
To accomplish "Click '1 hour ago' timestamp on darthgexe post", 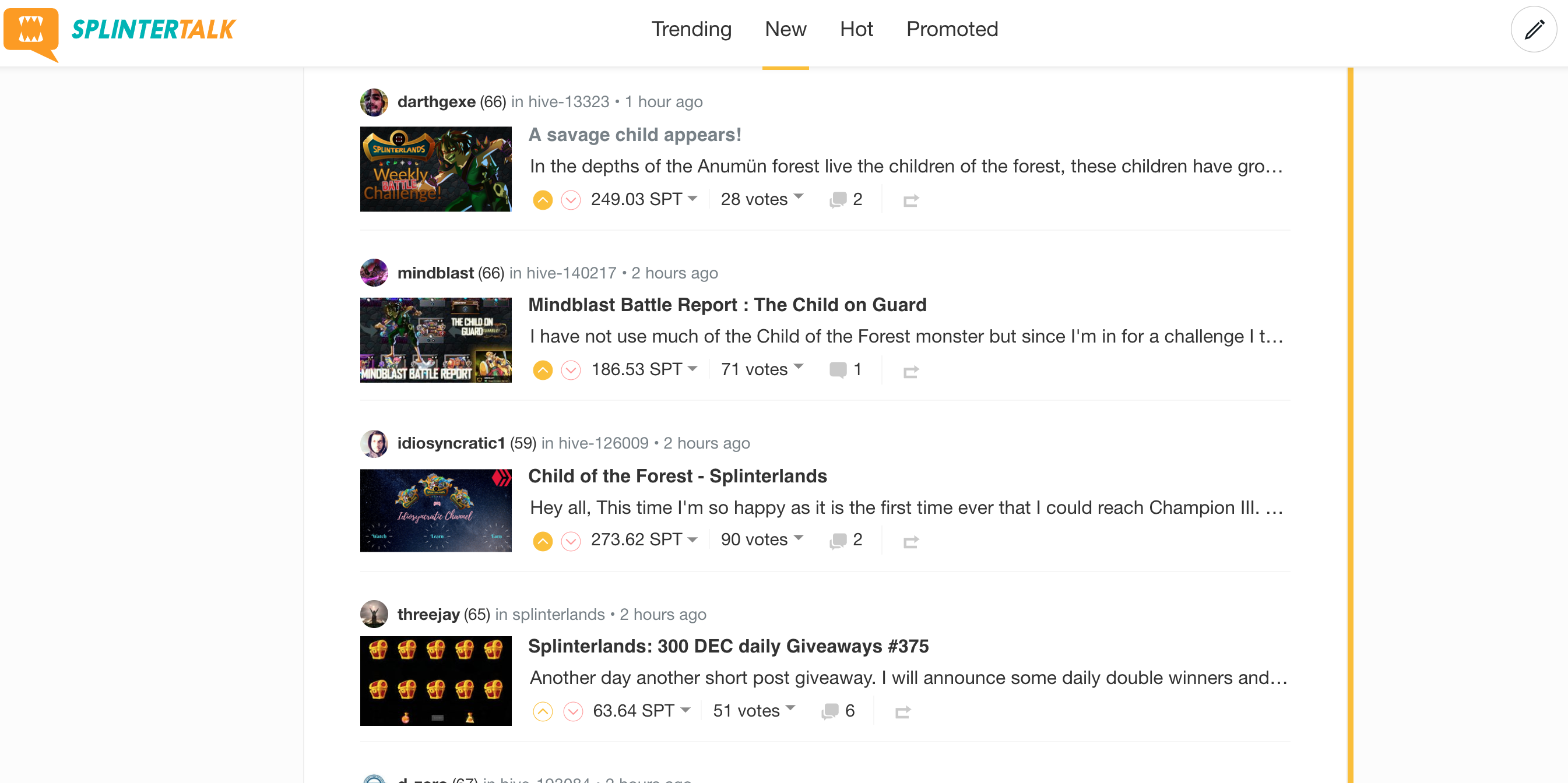I will (x=663, y=101).
